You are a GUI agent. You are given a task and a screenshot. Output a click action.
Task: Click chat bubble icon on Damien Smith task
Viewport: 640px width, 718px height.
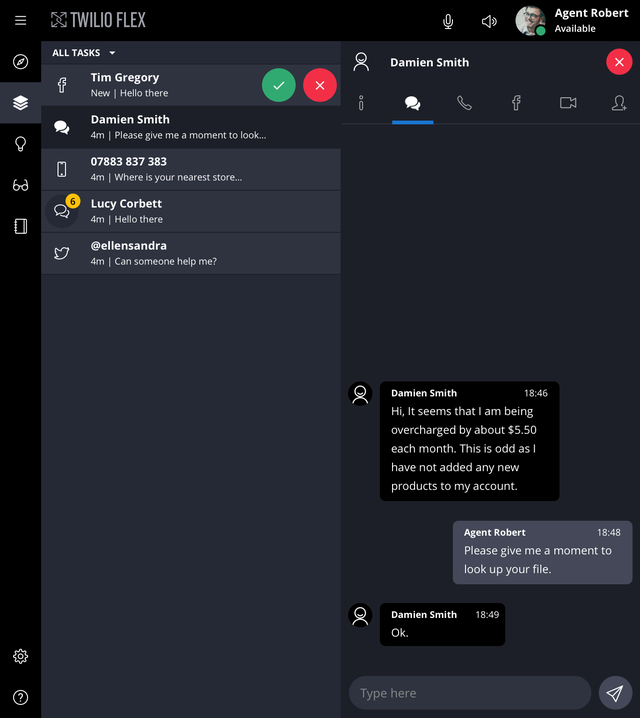pyautogui.click(x=62, y=127)
